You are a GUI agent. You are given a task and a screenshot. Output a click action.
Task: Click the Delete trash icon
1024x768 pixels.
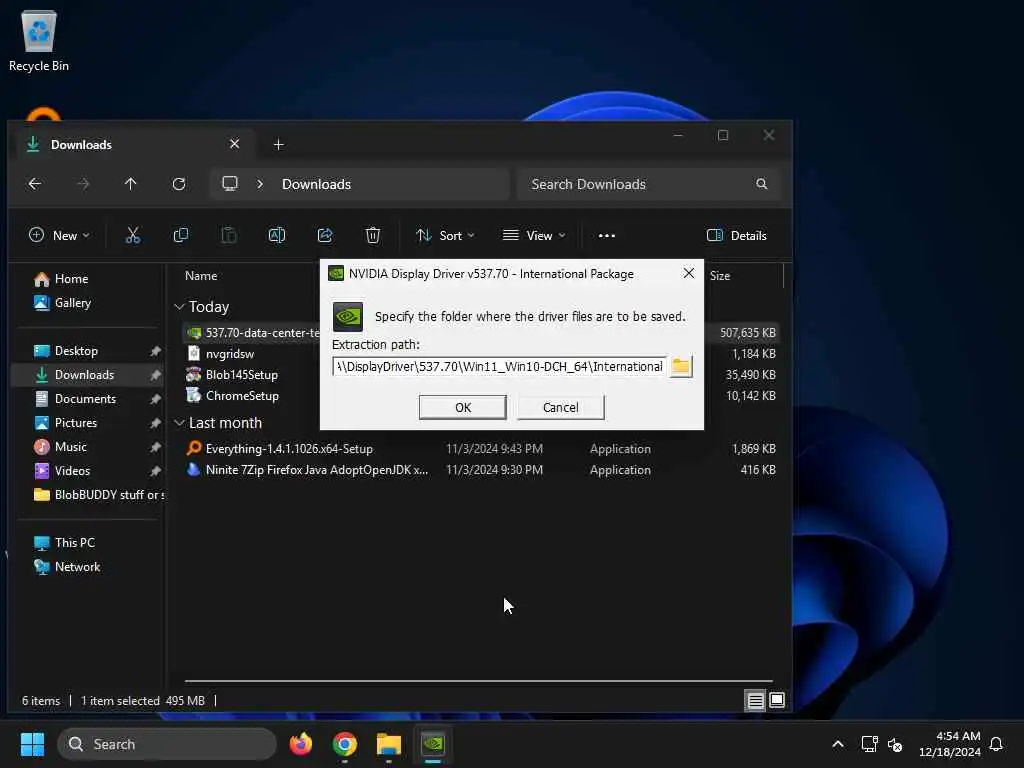click(373, 235)
